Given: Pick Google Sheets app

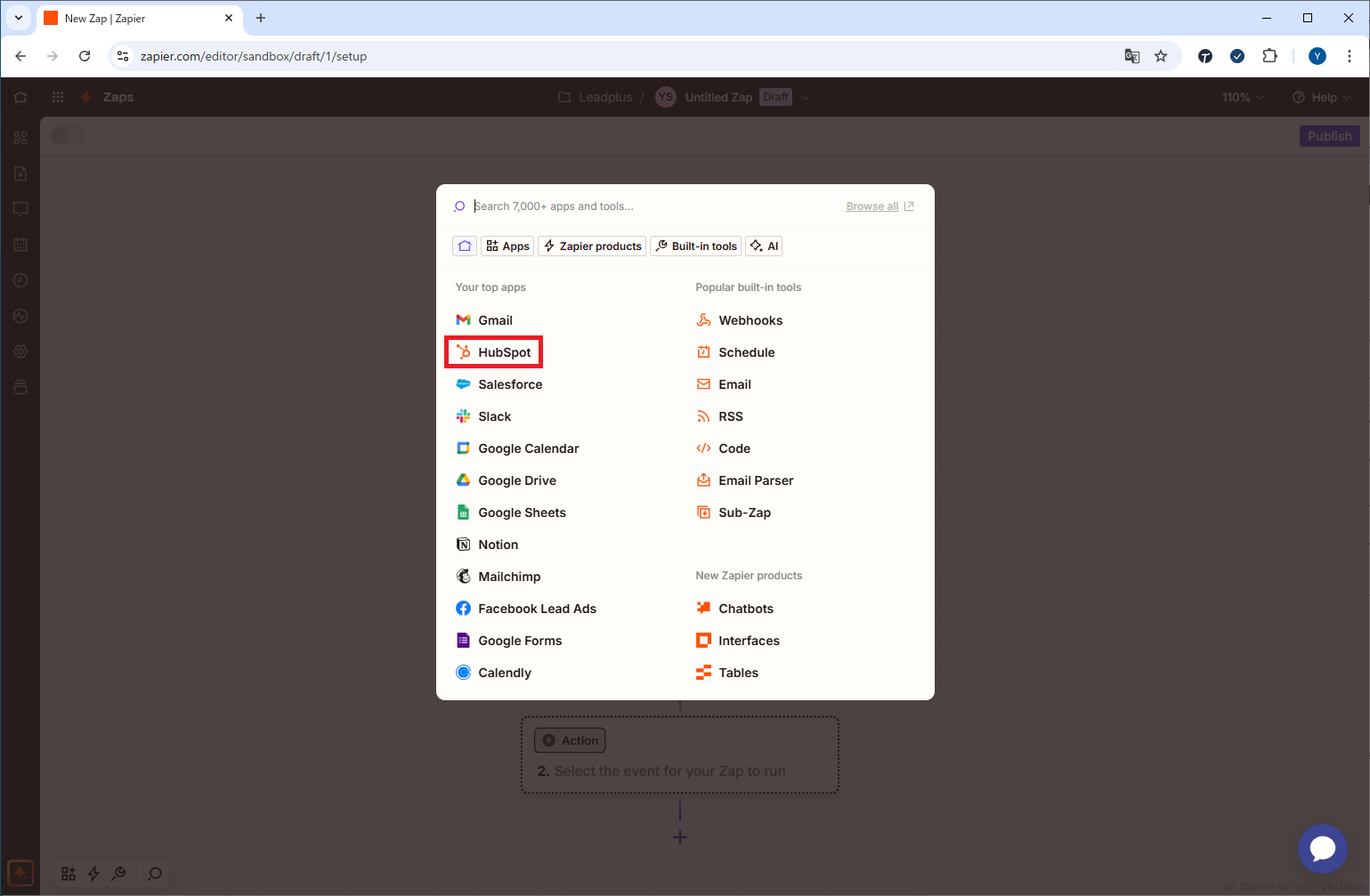Looking at the screenshot, I should click(511, 513).
